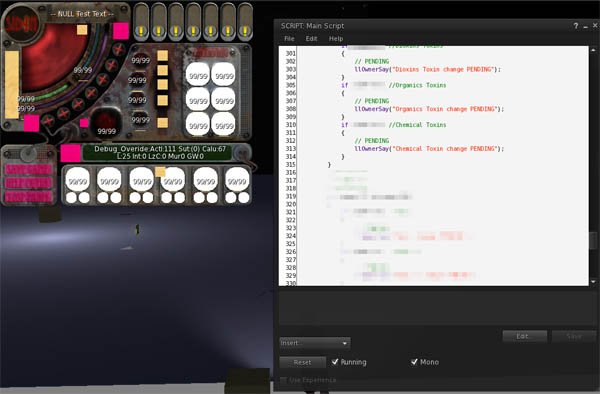Enable the Use Experience checkbox

tap(284, 380)
